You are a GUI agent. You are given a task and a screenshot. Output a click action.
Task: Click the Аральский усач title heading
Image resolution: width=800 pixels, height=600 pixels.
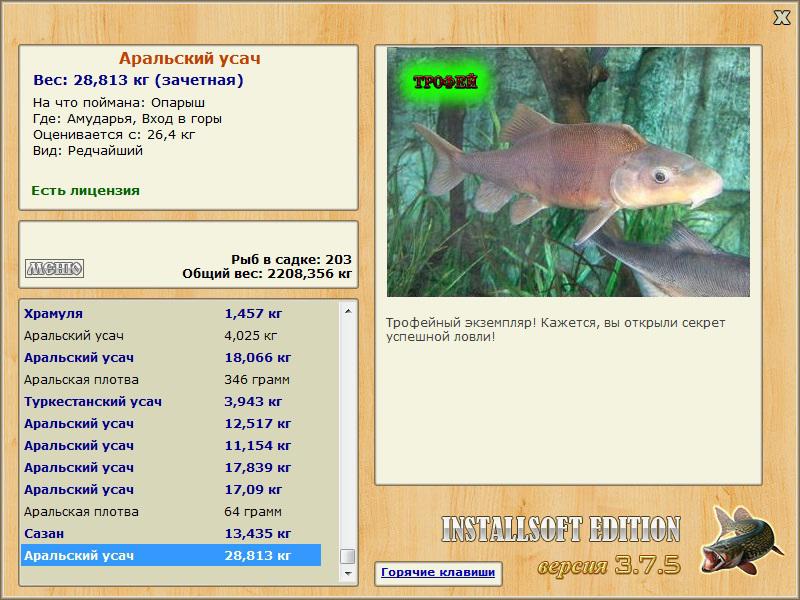[x=189, y=58]
